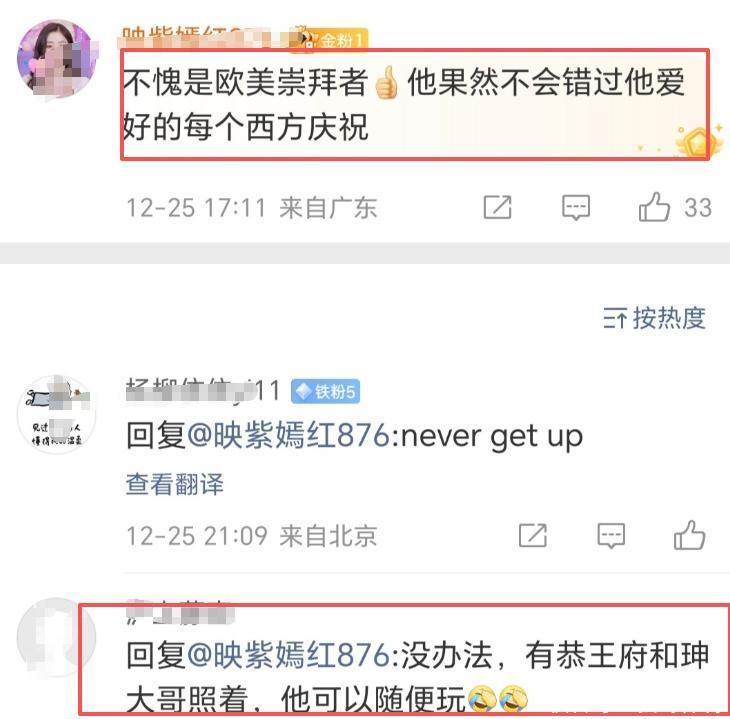Open username ending in 11
Image resolution: width=730 pixels, height=719 pixels.
(203, 390)
